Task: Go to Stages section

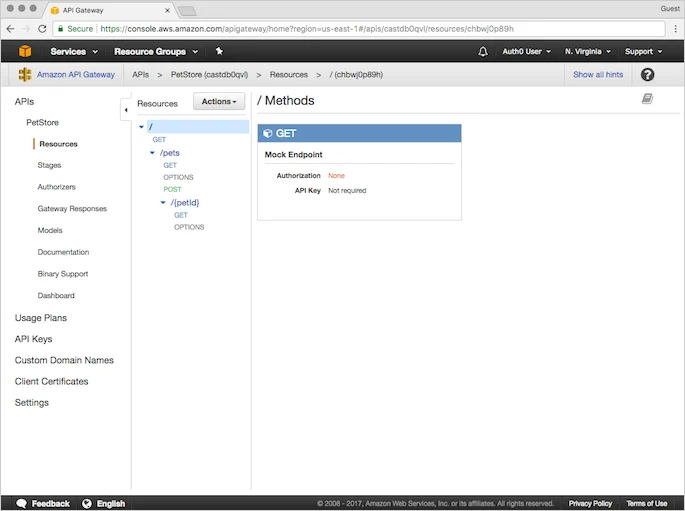Action: click(49, 165)
